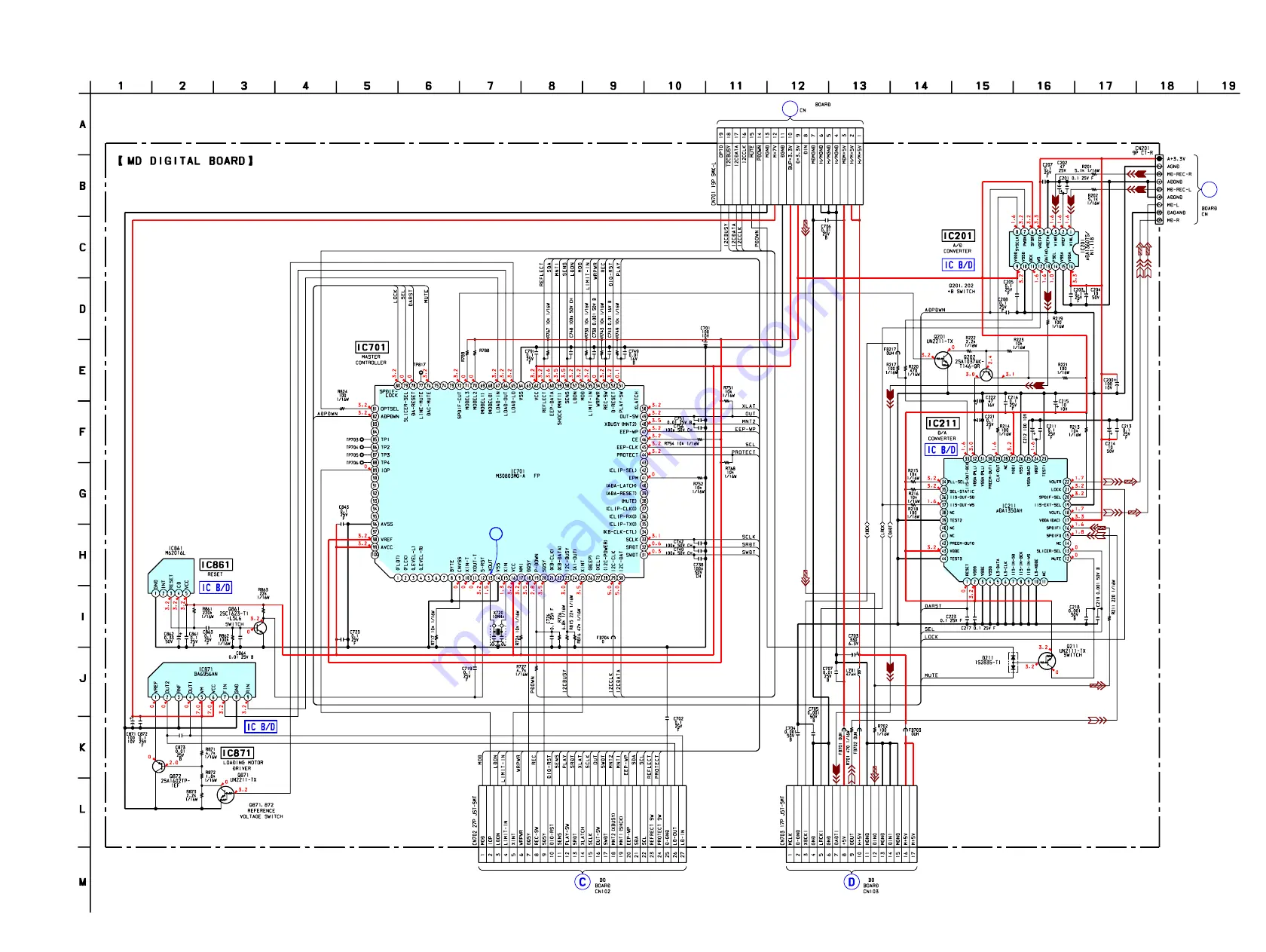Viewport: 1266px width, 952px height.
Task: Select the Q202 transistor symbol
Action: coord(986,374)
